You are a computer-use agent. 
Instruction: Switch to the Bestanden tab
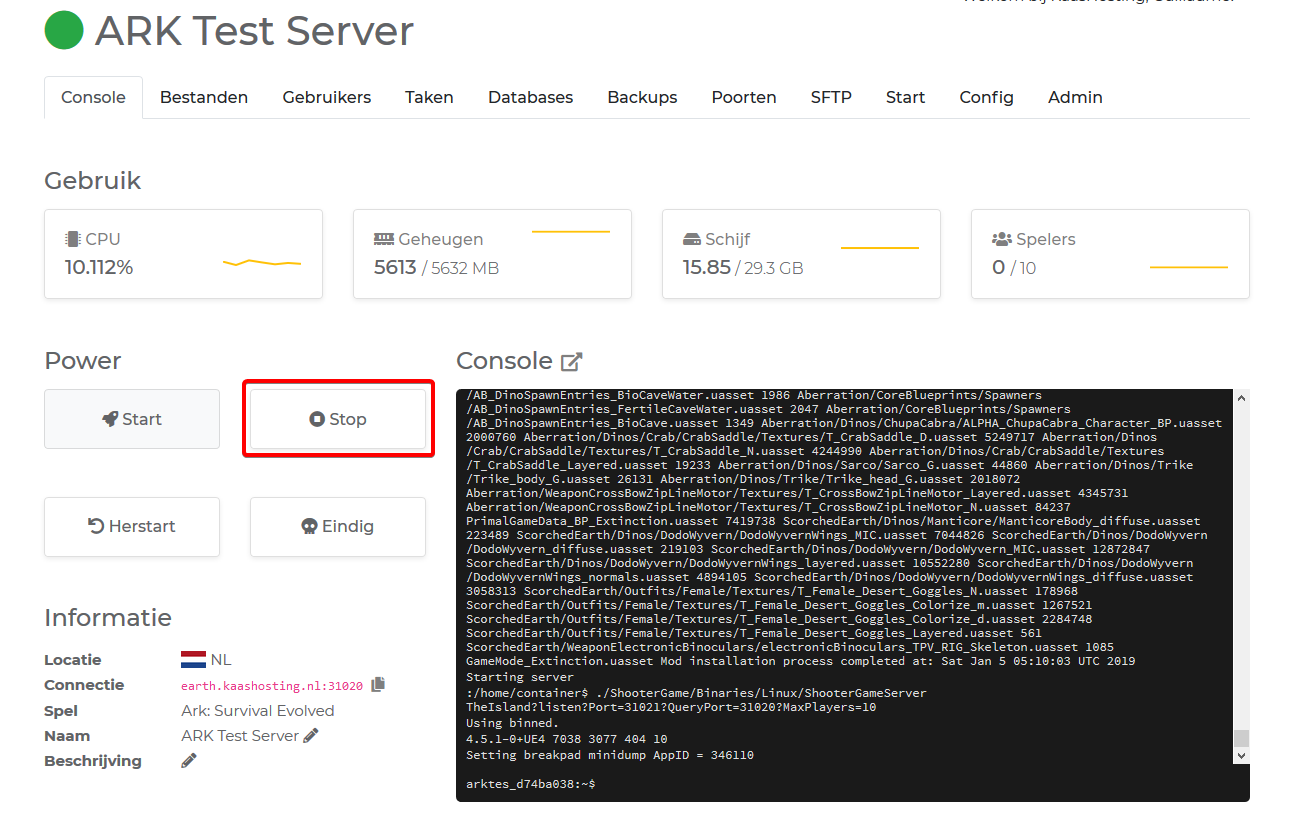(204, 98)
